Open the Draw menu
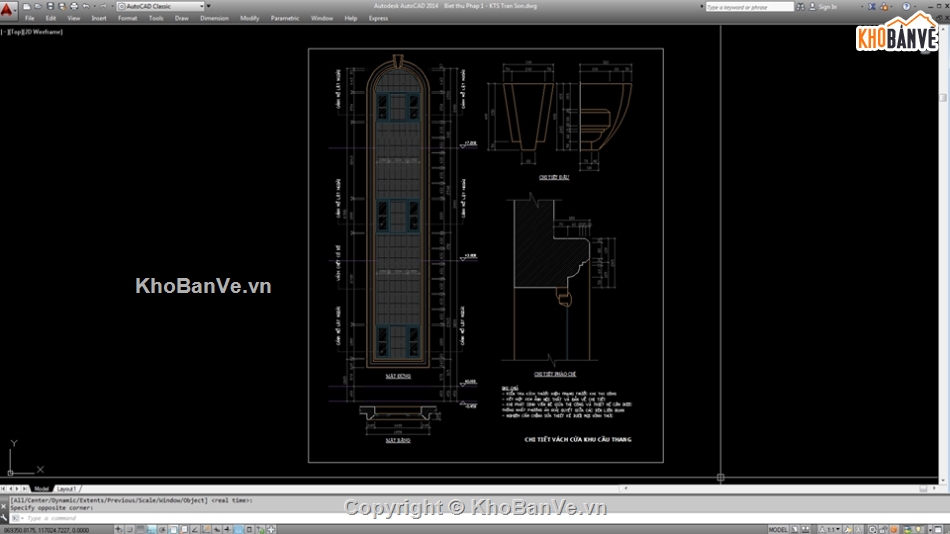 pyautogui.click(x=181, y=18)
